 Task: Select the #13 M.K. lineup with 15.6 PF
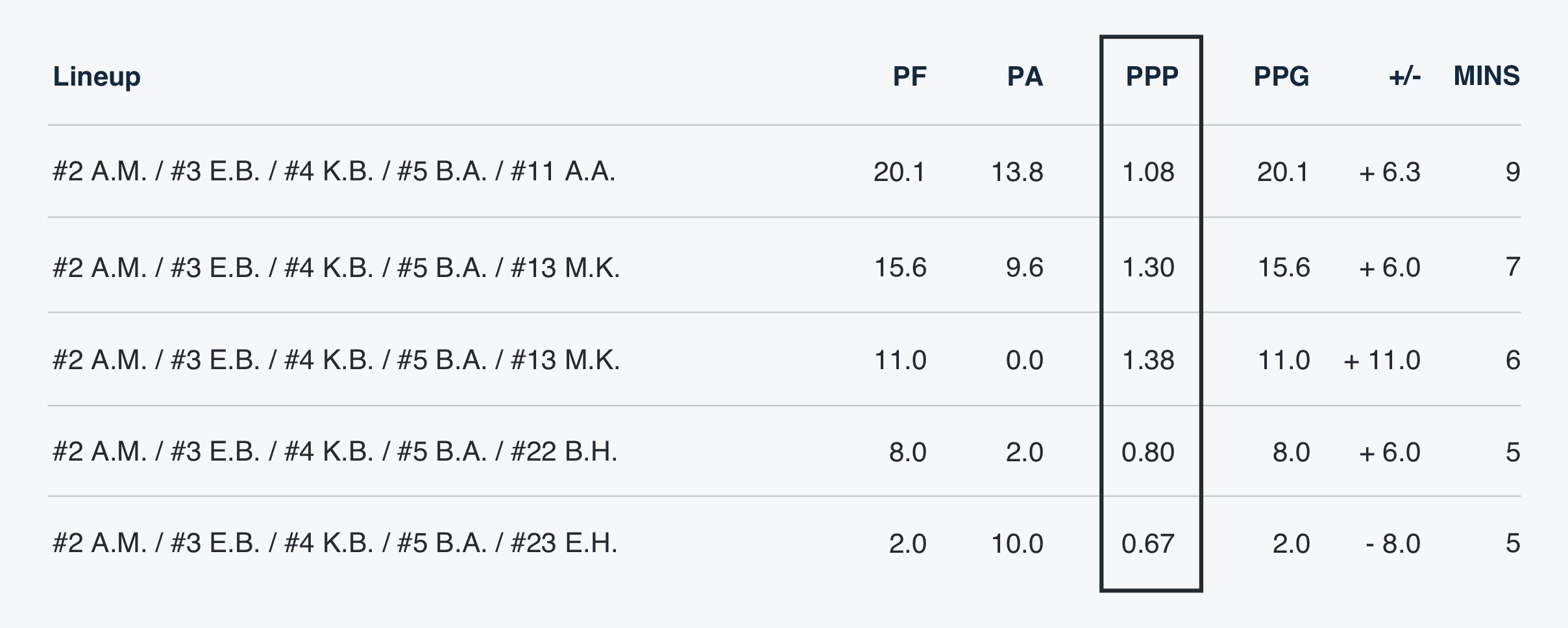point(336,267)
